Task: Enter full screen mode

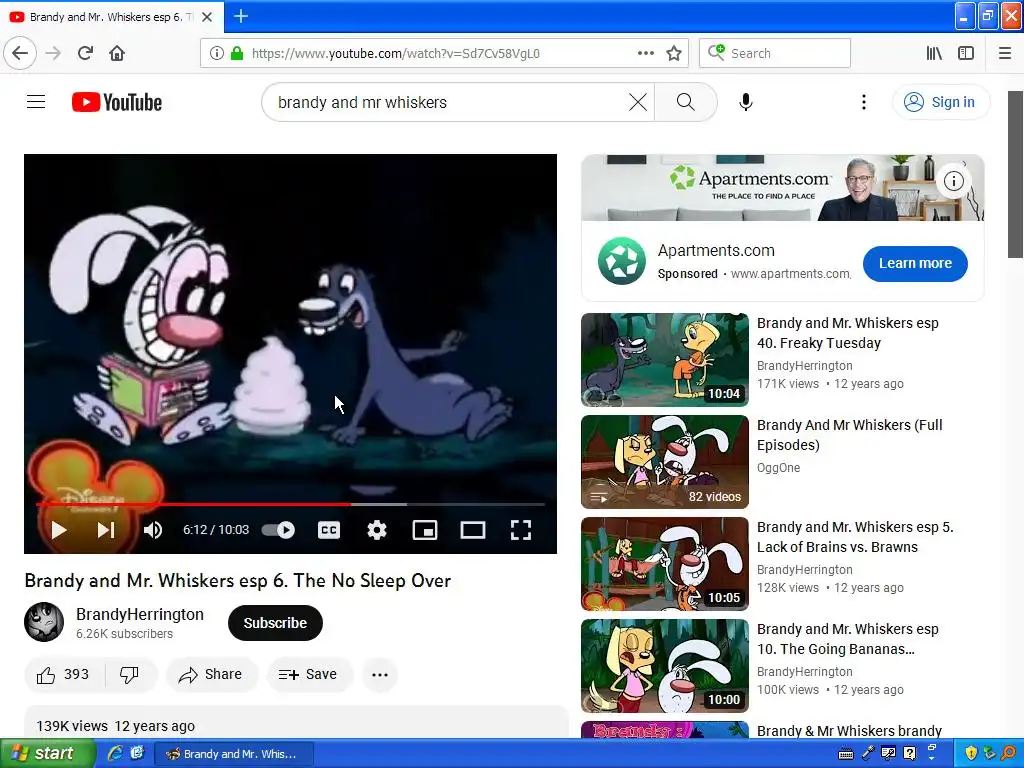Action: [x=520, y=530]
